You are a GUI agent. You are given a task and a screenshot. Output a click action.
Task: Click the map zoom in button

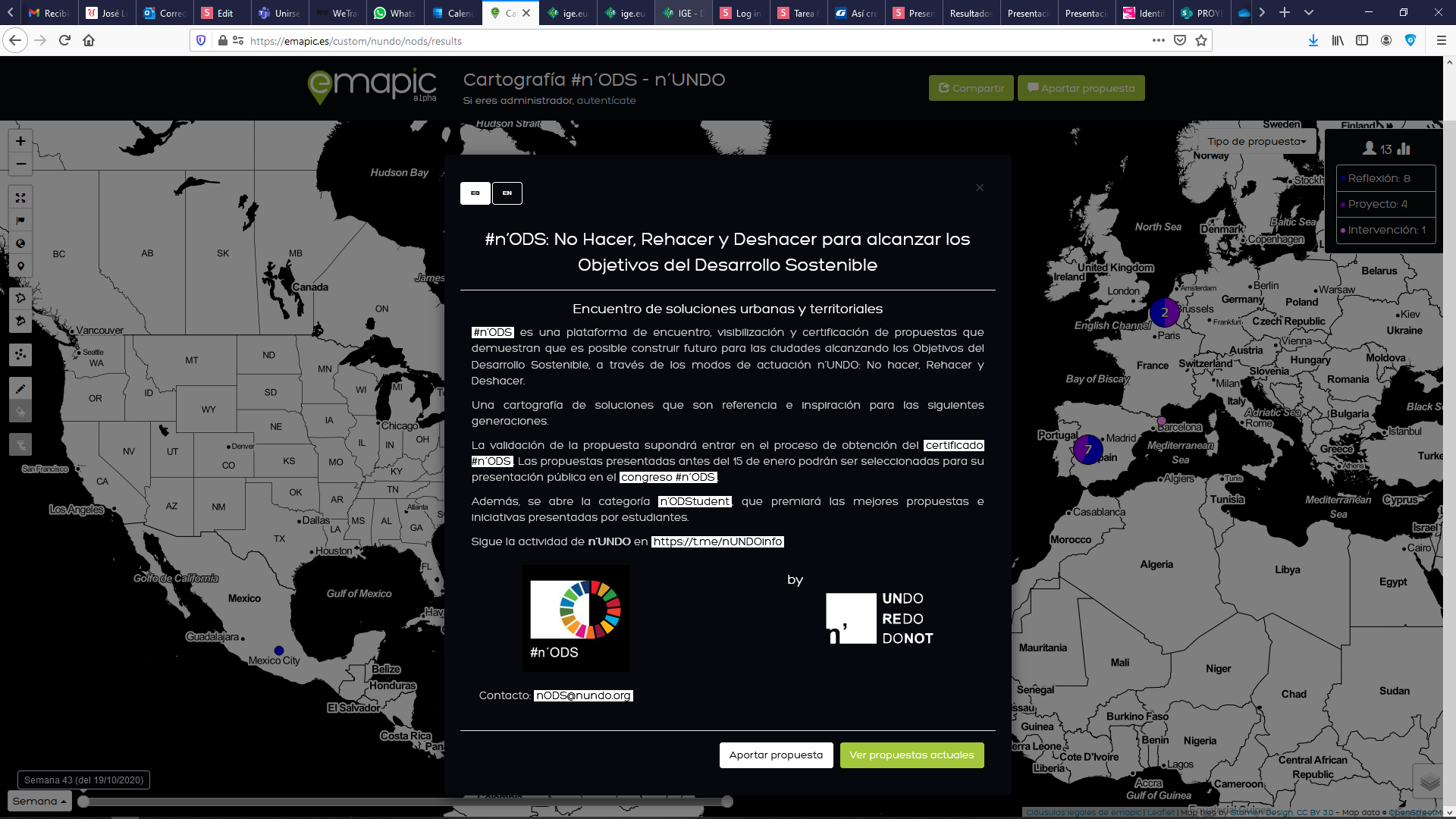pyautogui.click(x=20, y=141)
